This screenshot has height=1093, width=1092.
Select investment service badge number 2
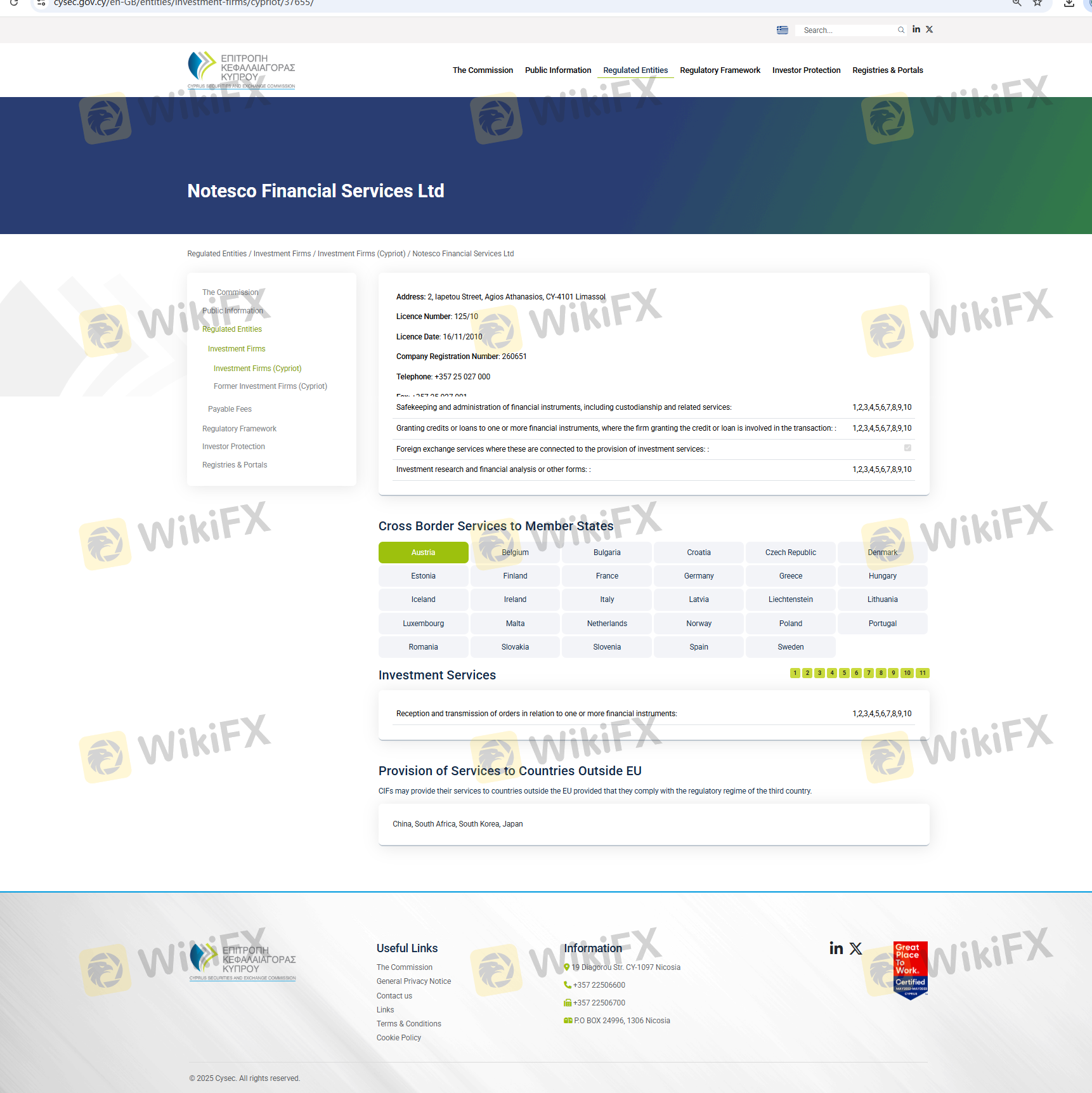(807, 673)
